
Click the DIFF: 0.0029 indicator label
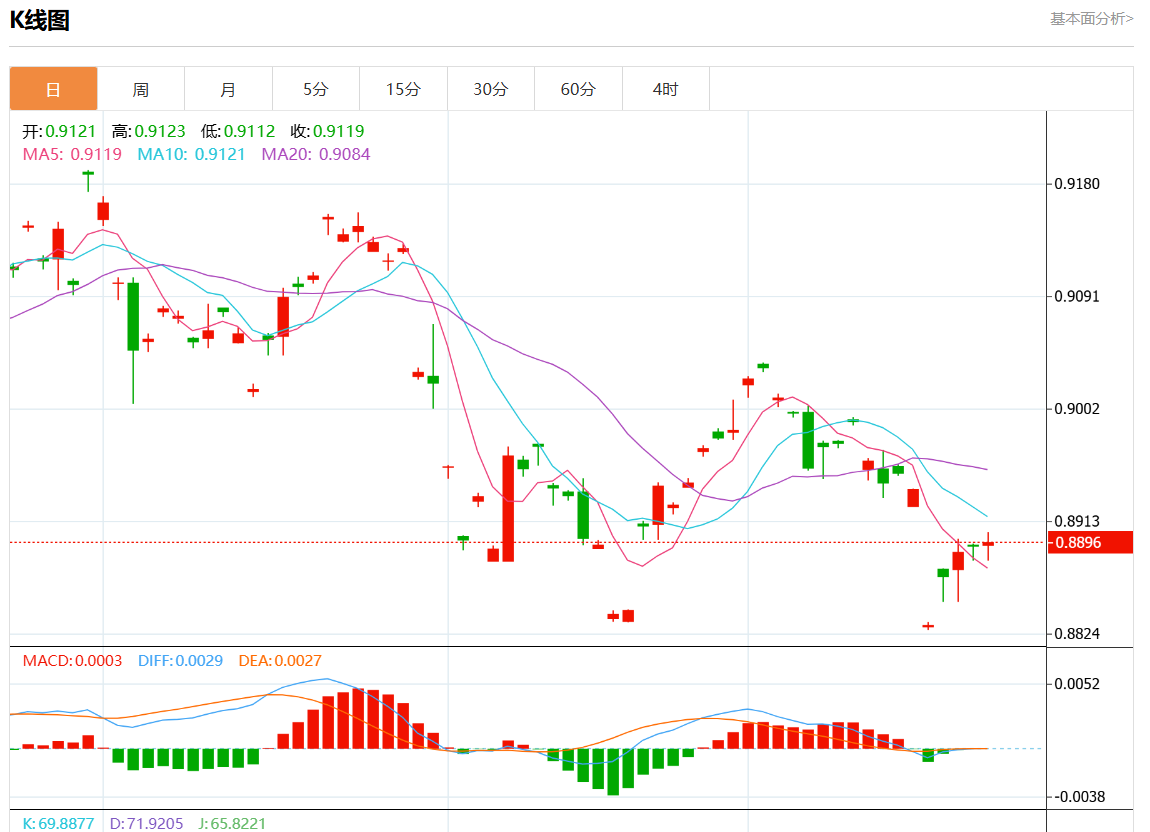click(x=180, y=661)
